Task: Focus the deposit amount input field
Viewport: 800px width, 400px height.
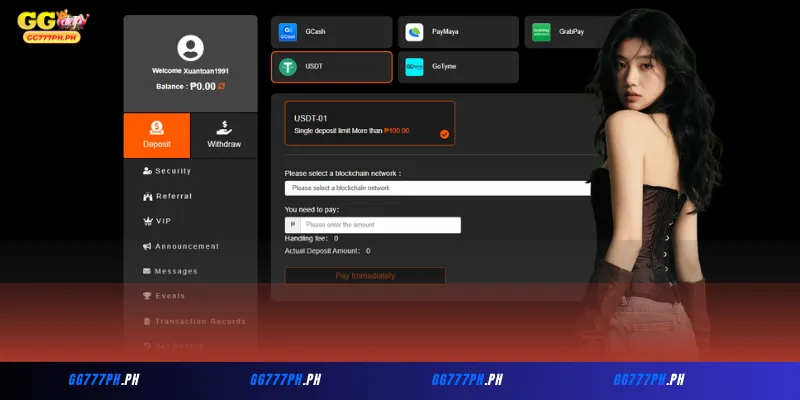Action: [380, 224]
